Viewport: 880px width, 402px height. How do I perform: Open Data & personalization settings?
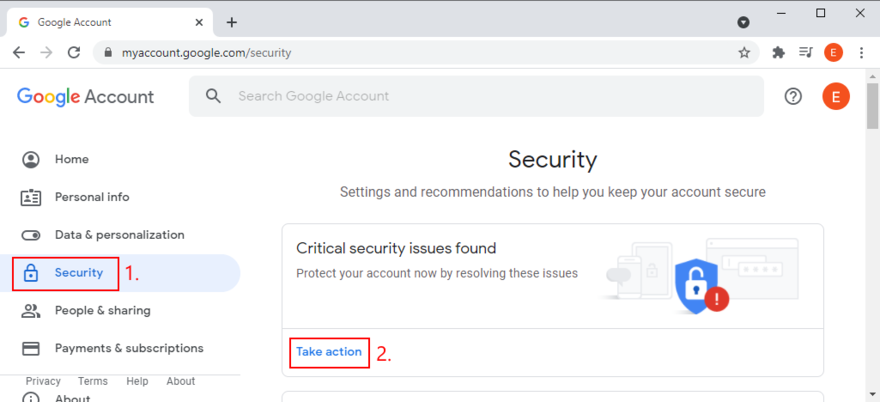tap(119, 235)
